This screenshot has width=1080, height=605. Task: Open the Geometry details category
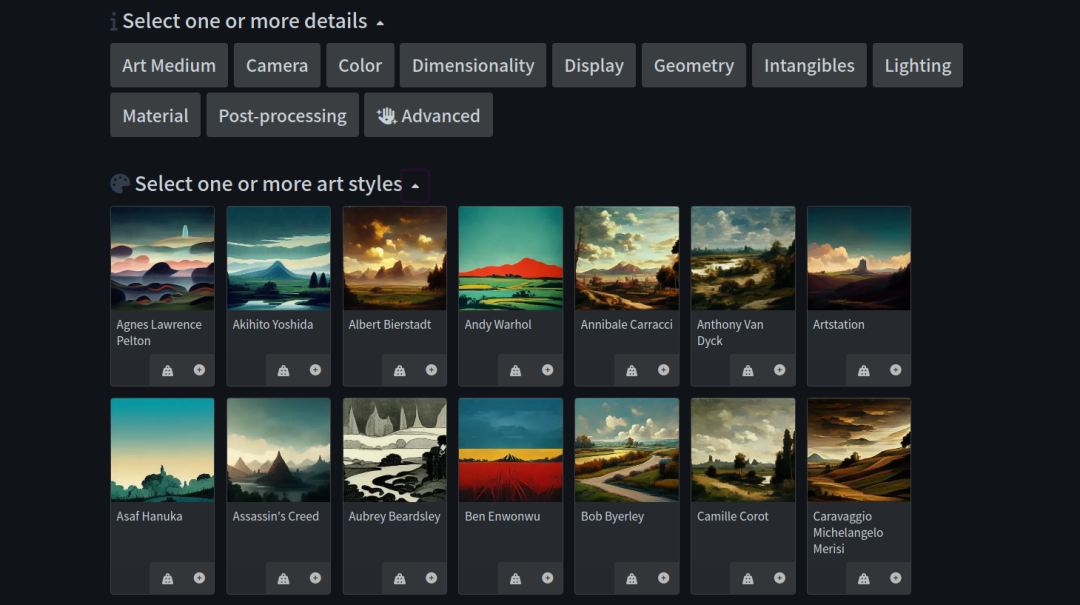click(694, 65)
